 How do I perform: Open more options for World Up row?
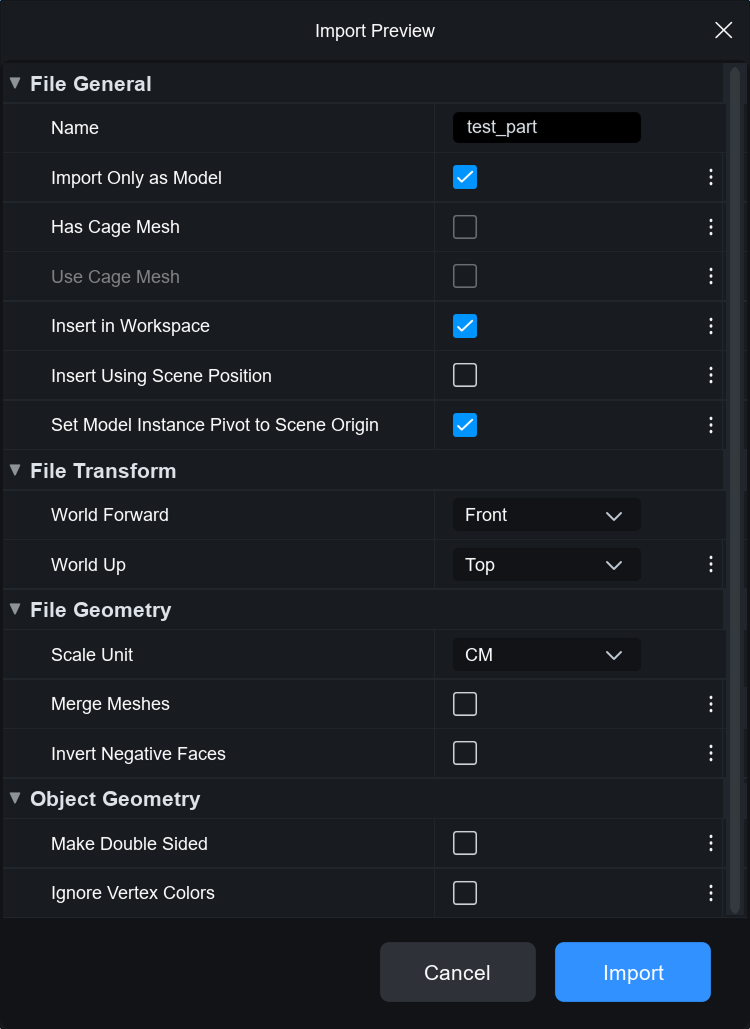click(711, 565)
